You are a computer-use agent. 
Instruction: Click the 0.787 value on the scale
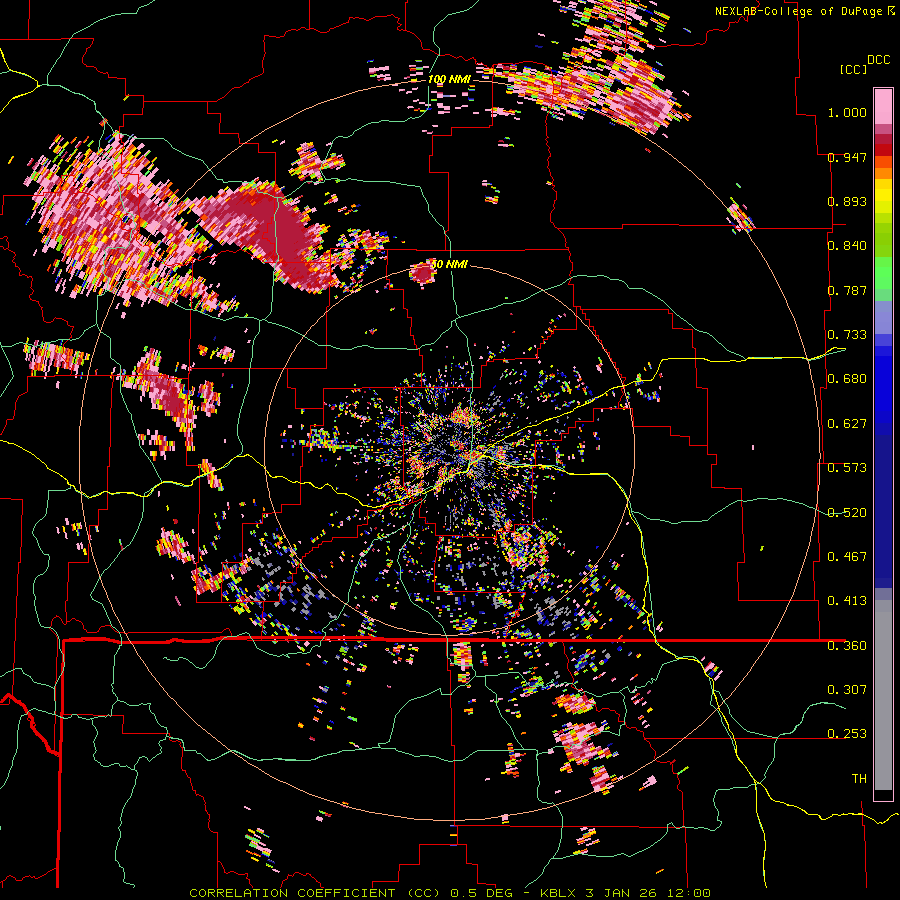coord(847,290)
